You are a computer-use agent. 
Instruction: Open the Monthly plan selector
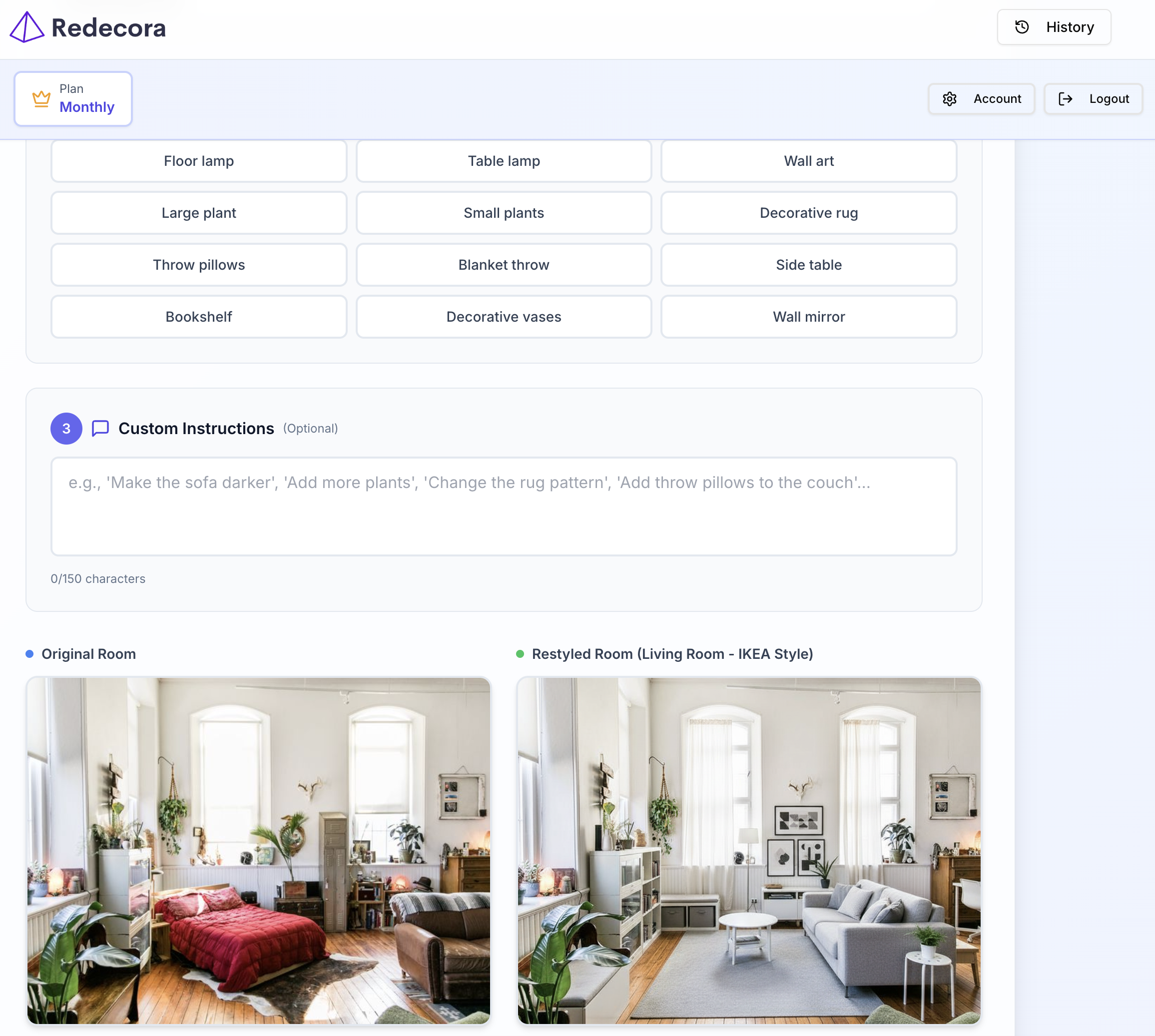[73, 99]
